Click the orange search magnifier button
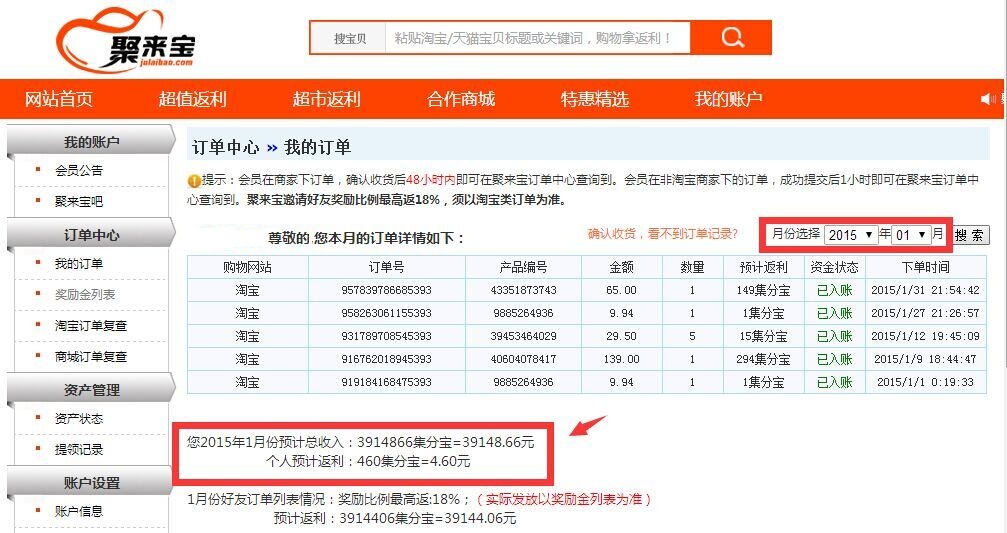This screenshot has height=533, width=1007. [x=731, y=38]
